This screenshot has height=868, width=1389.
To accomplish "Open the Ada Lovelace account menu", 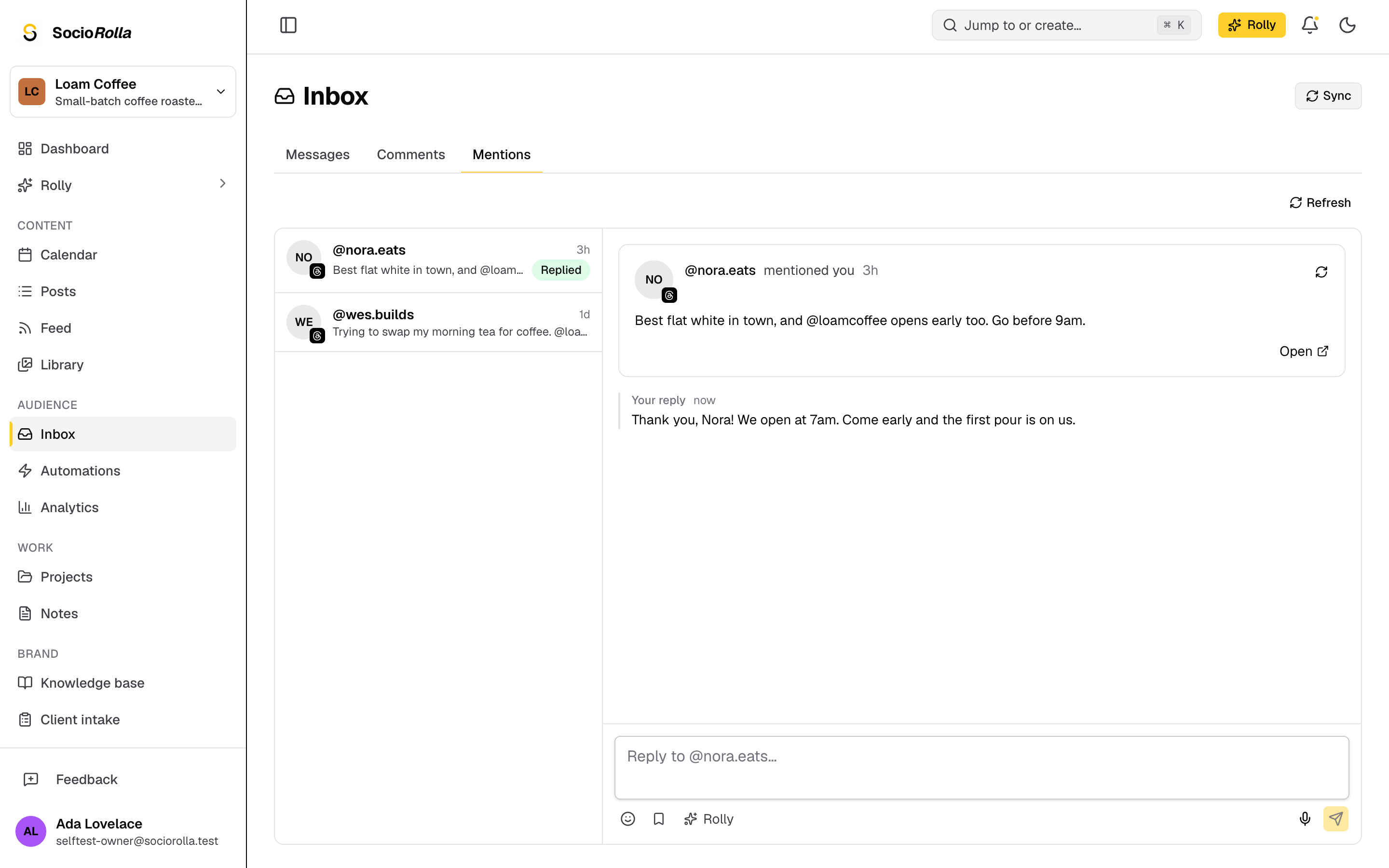I will [x=123, y=831].
